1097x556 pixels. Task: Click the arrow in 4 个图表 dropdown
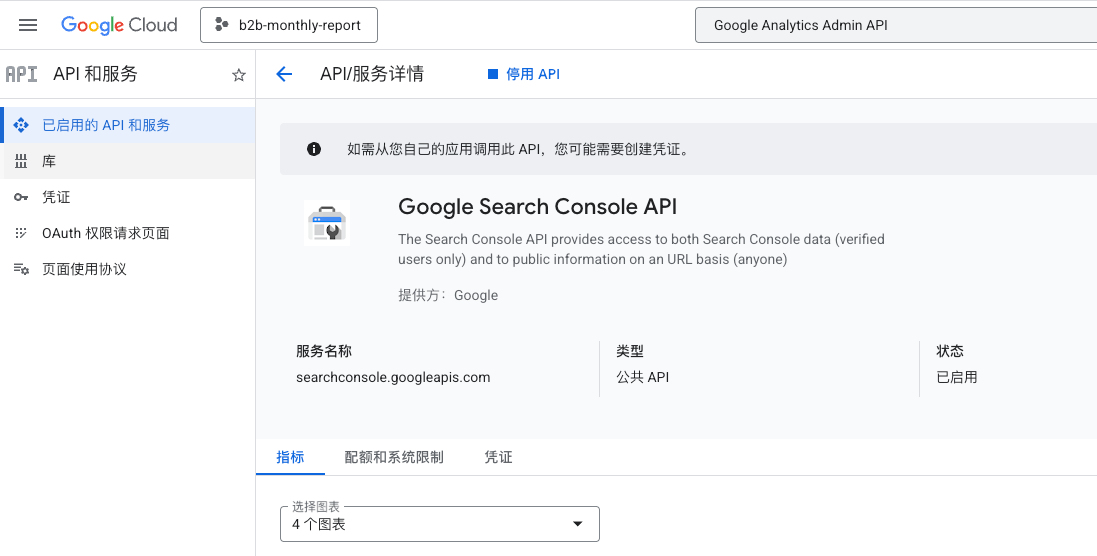[x=578, y=524]
